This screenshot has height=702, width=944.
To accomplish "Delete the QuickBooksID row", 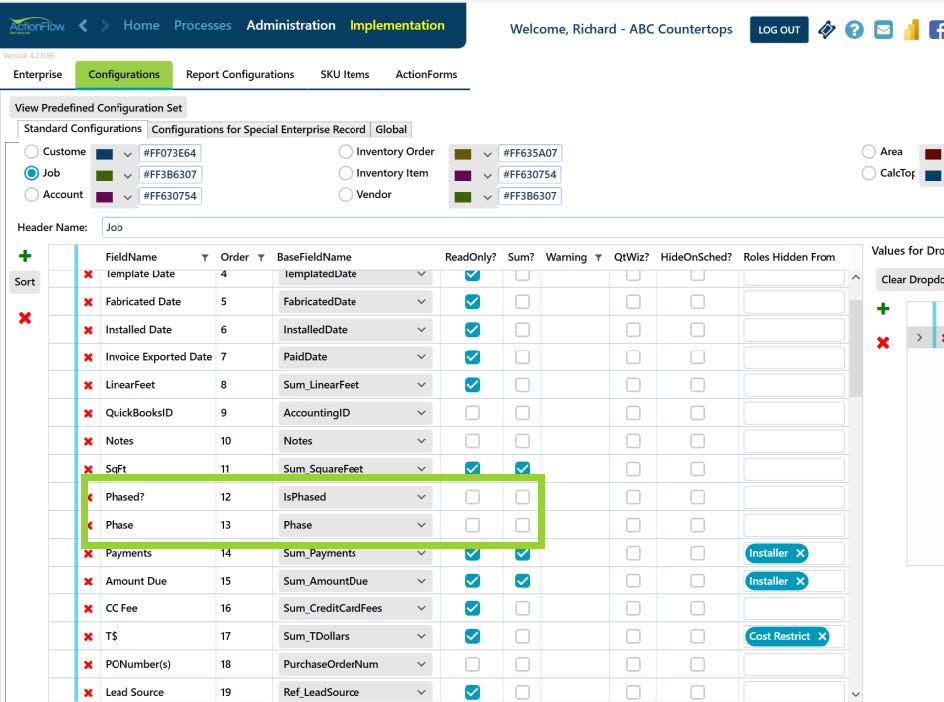I will pos(88,414).
